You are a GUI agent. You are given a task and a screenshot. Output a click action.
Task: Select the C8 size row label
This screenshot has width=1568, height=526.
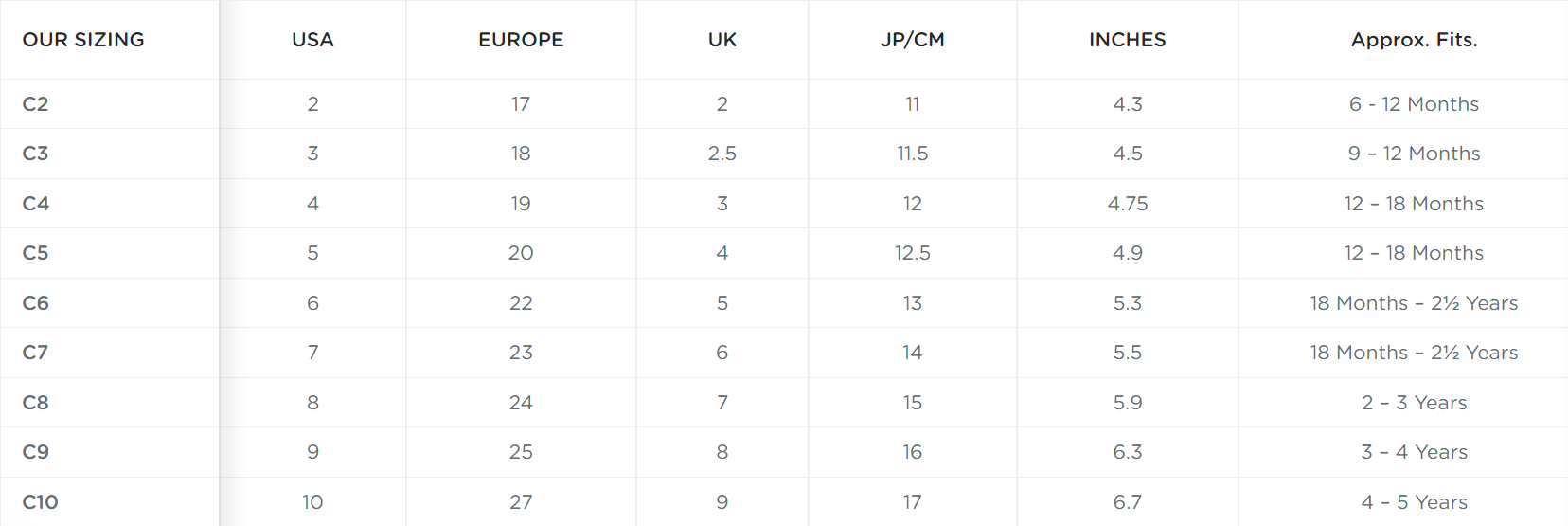point(36,403)
